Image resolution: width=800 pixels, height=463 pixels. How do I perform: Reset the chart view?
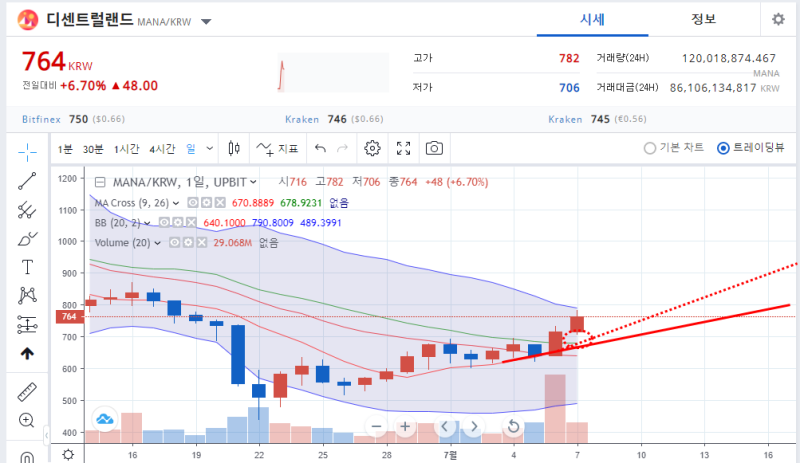[x=513, y=426]
